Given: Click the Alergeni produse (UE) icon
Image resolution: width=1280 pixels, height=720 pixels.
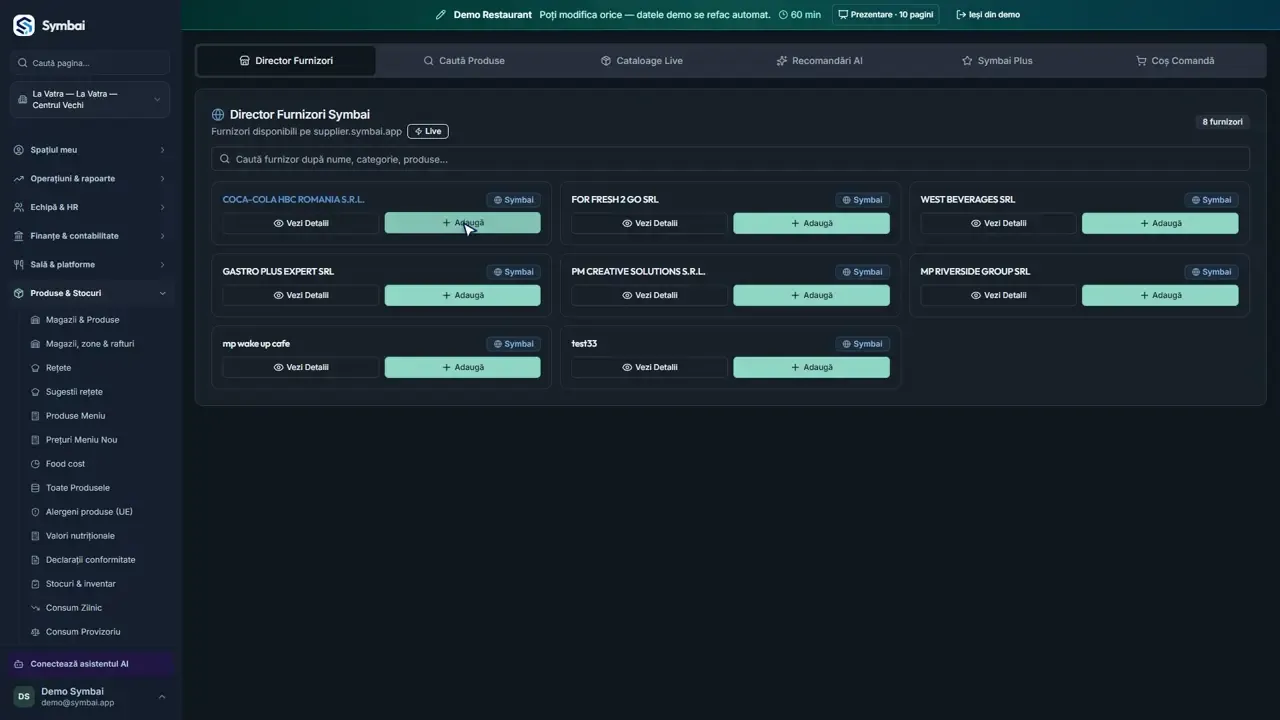Looking at the screenshot, I should pyautogui.click(x=36, y=512).
